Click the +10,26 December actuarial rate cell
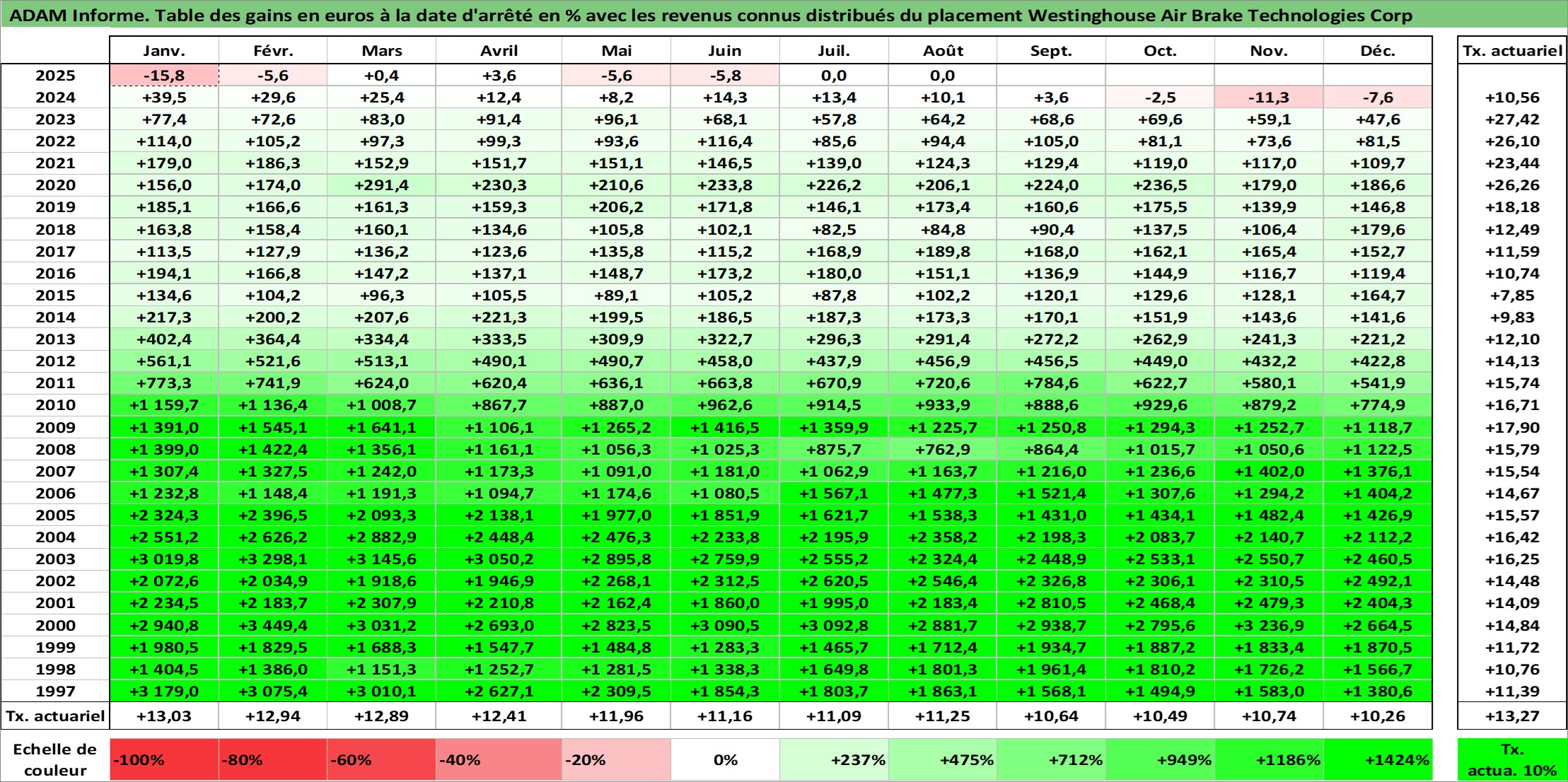The width and height of the screenshot is (1568, 782). (1378, 716)
